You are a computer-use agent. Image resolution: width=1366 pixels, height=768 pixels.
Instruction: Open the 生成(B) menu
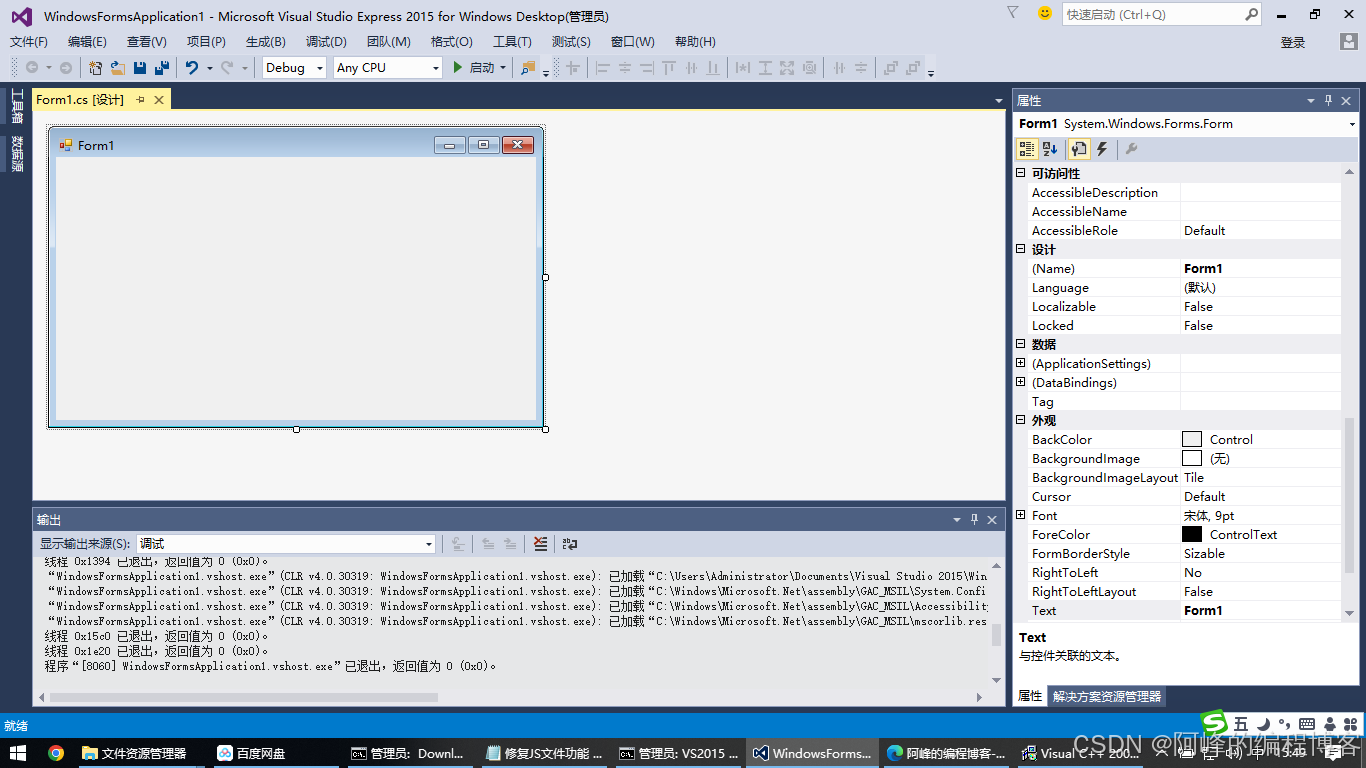[266, 41]
